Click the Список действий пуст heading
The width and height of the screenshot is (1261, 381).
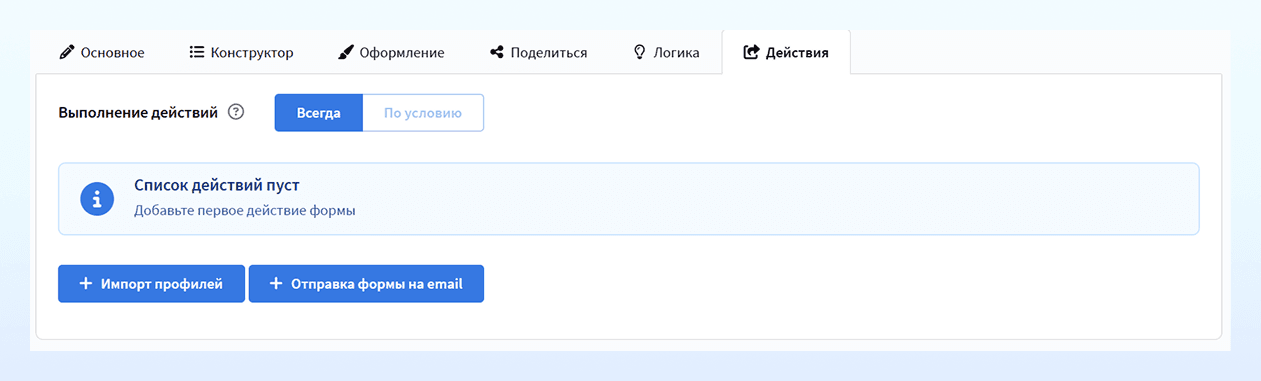coord(217,186)
